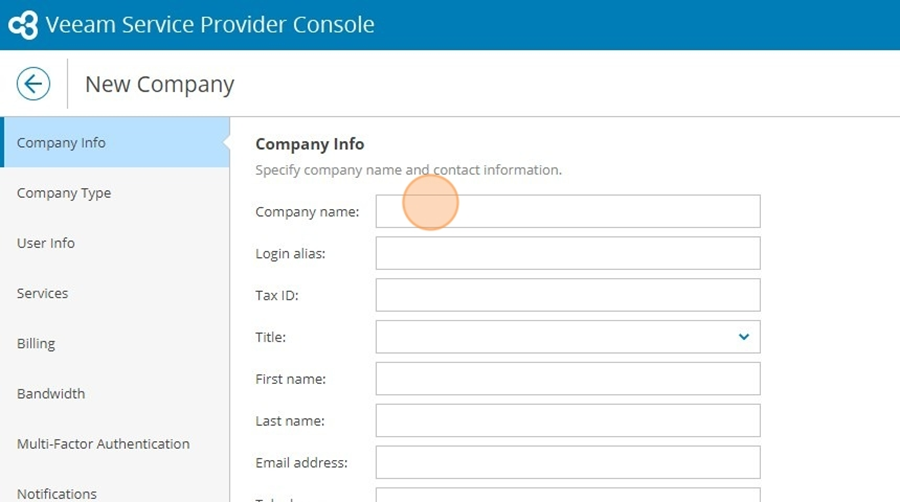Click the back arrow icon
900x502 pixels.
coord(33,84)
